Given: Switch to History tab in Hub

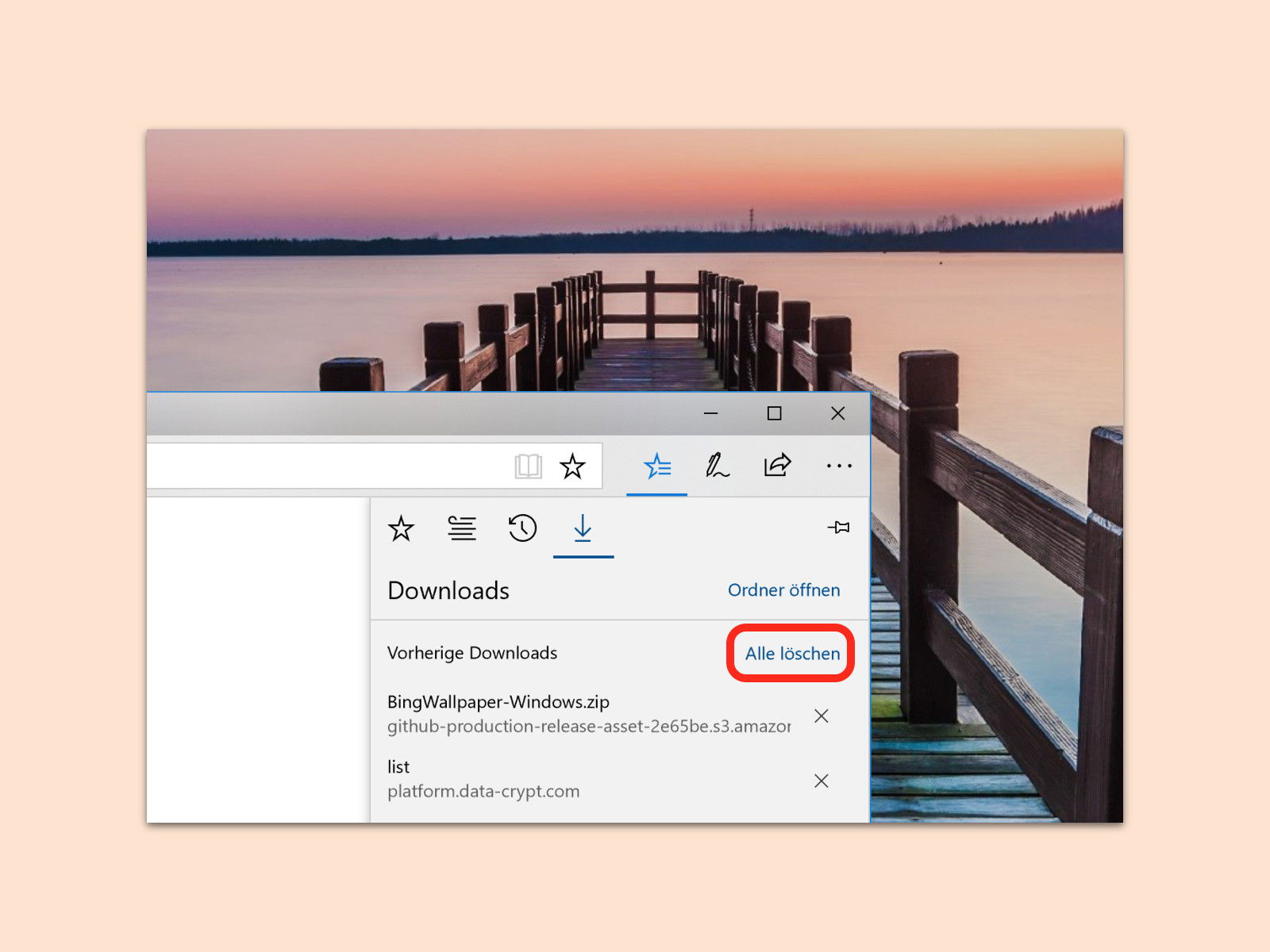Looking at the screenshot, I should (522, 528).
